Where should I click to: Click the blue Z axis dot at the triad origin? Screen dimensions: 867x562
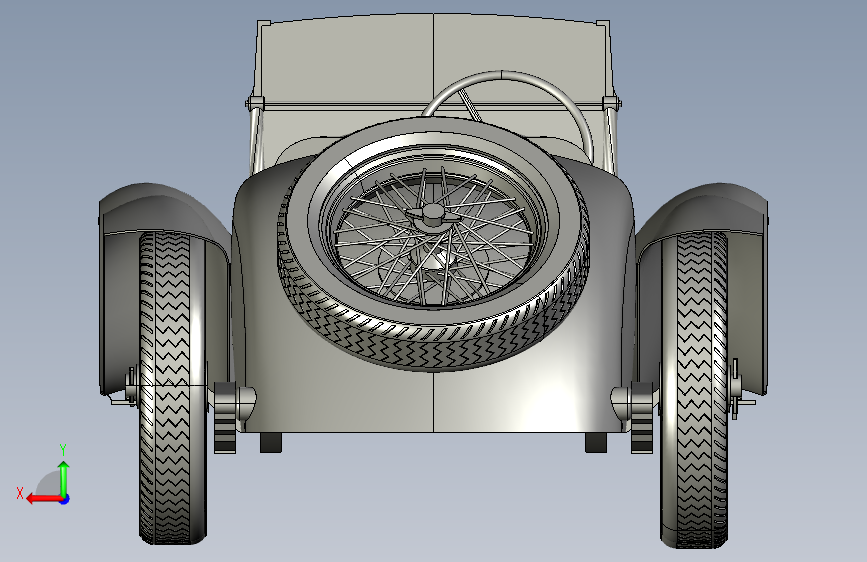pos(65,499)
